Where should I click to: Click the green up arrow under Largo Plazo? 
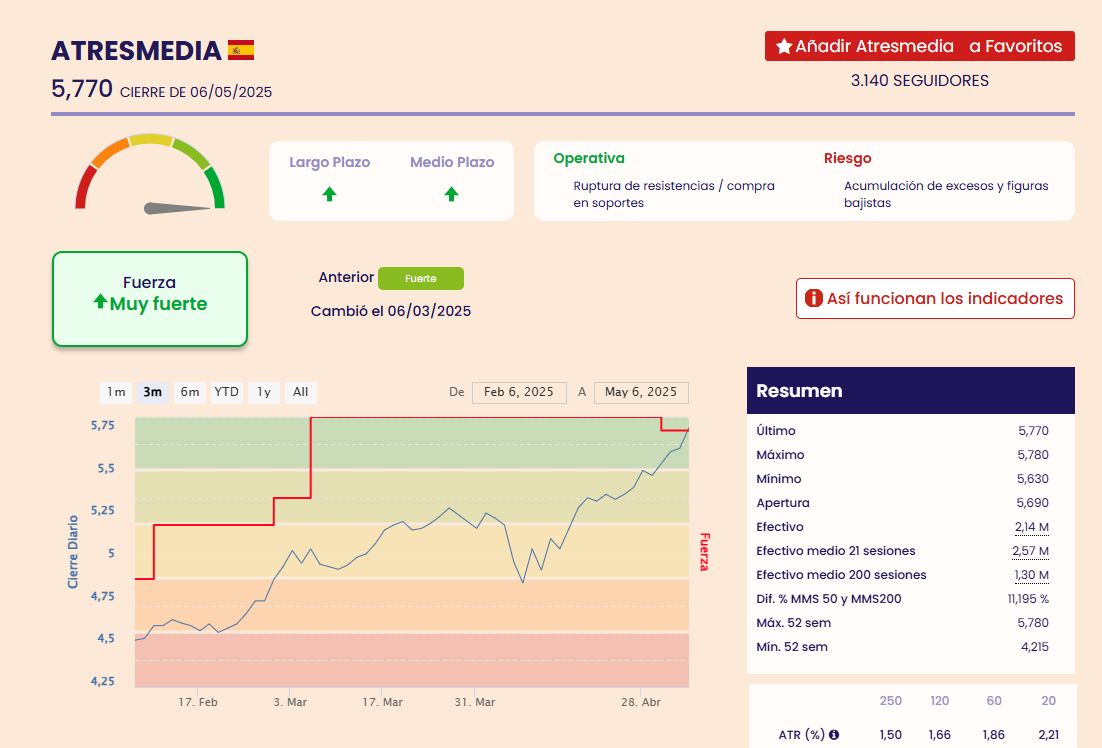pyautogui.click(x=329, y=194)
